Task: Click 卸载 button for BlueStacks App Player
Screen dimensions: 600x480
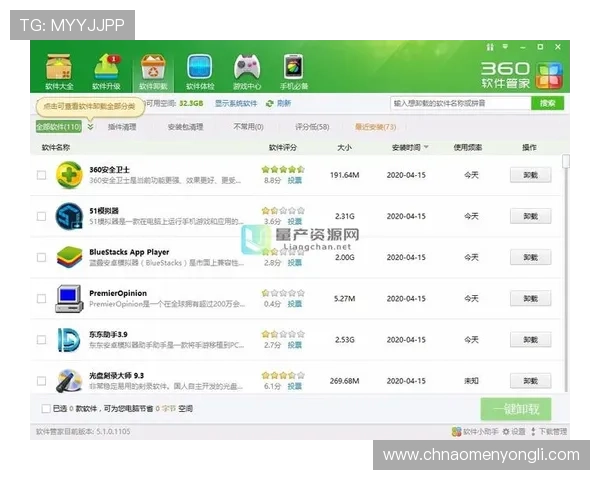Action: (x=530, y=257)
